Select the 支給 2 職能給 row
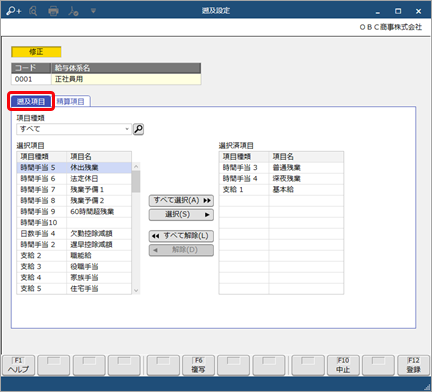Image resolution: width=432 pixels, height=392 pixels. coord(74,256)
